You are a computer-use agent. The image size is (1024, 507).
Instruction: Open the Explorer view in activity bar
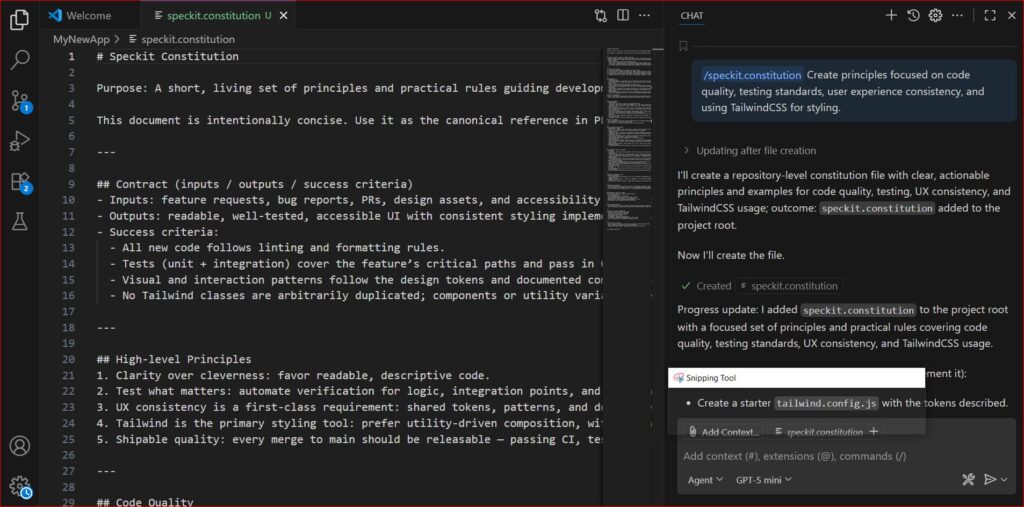19,19
